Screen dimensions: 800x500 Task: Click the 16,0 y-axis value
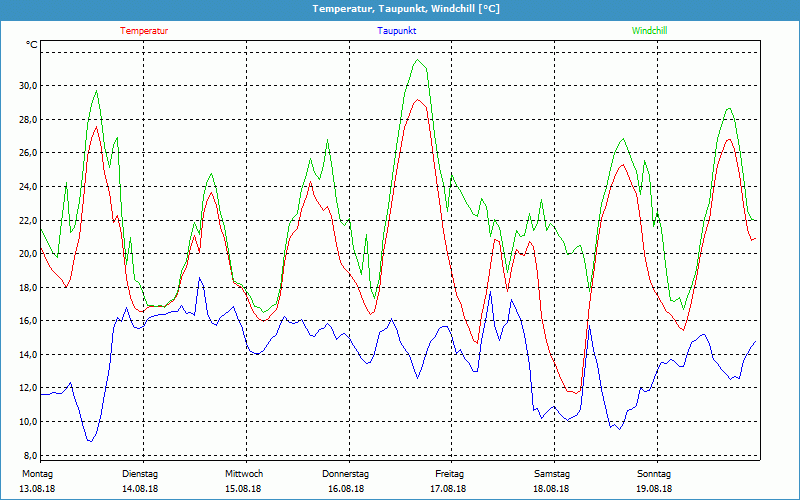29,321
